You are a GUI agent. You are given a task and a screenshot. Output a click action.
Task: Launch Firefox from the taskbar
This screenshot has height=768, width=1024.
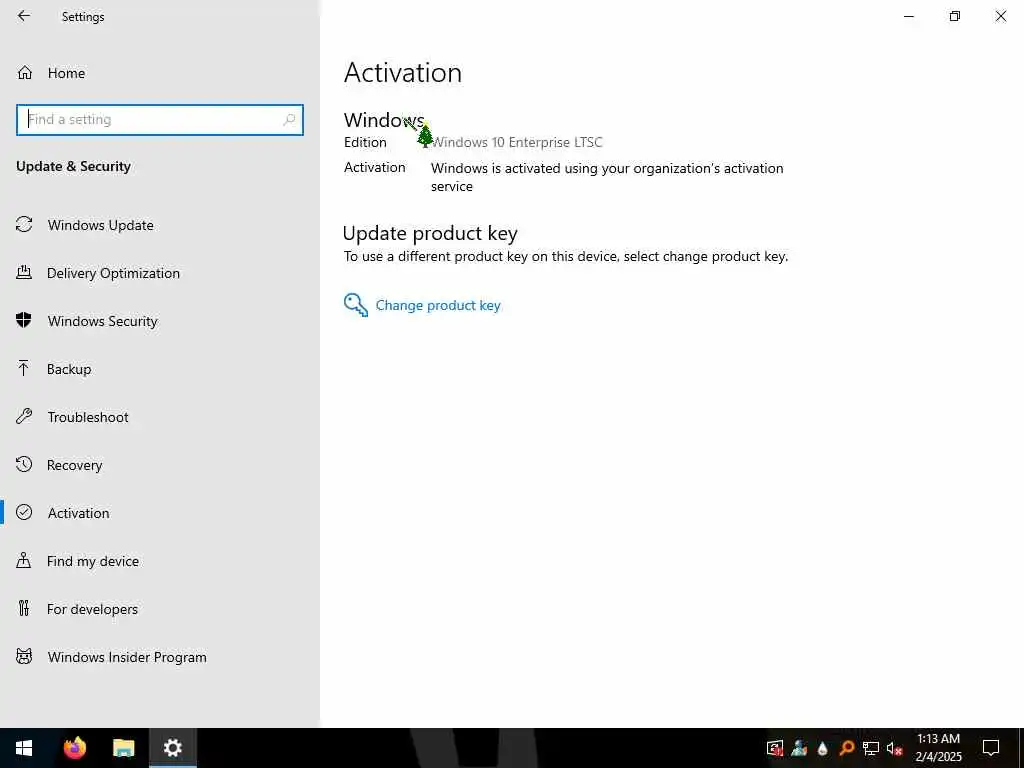(x=74, y=748)
